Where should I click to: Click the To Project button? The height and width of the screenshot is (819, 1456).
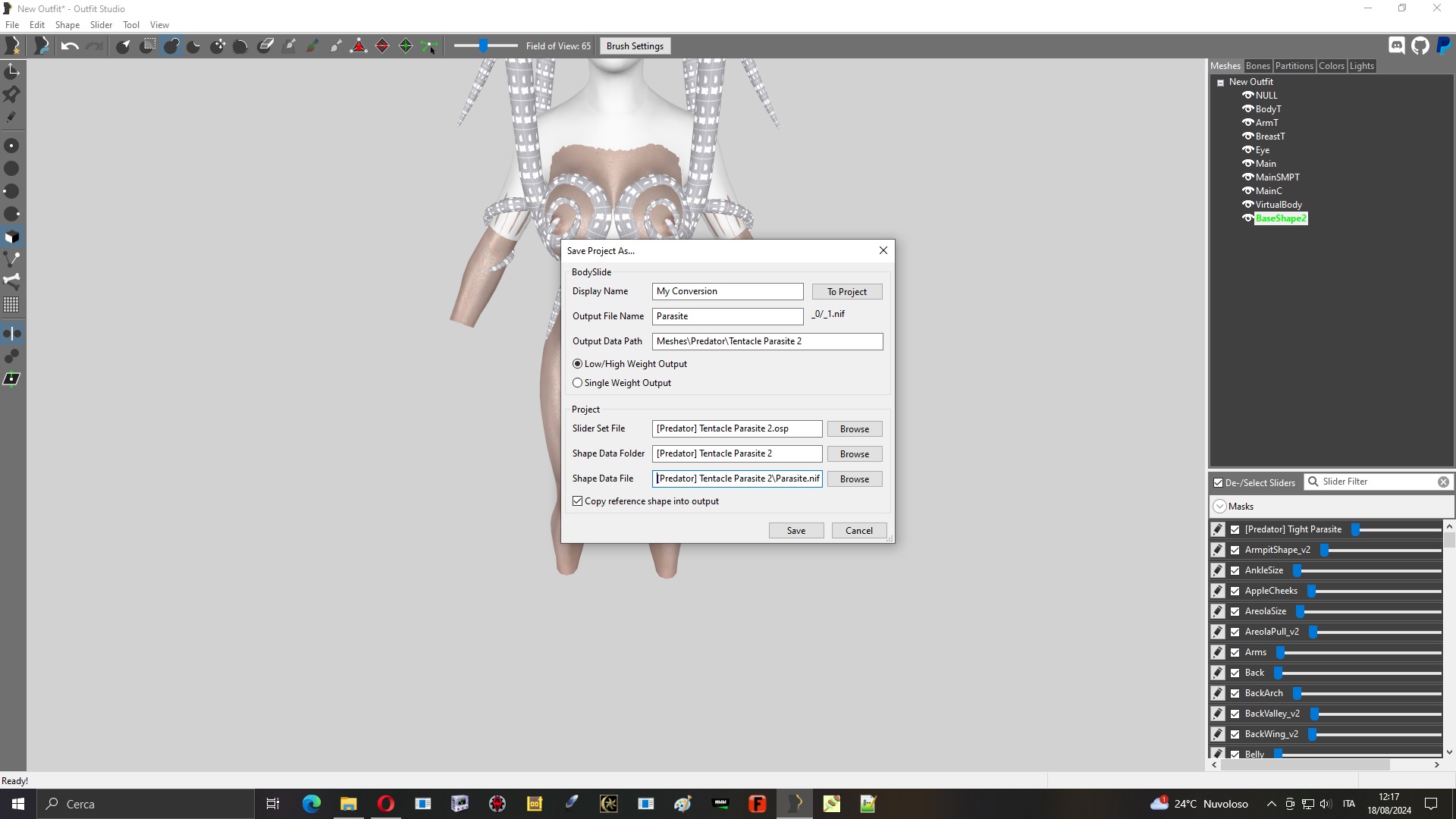coord(847,292)
